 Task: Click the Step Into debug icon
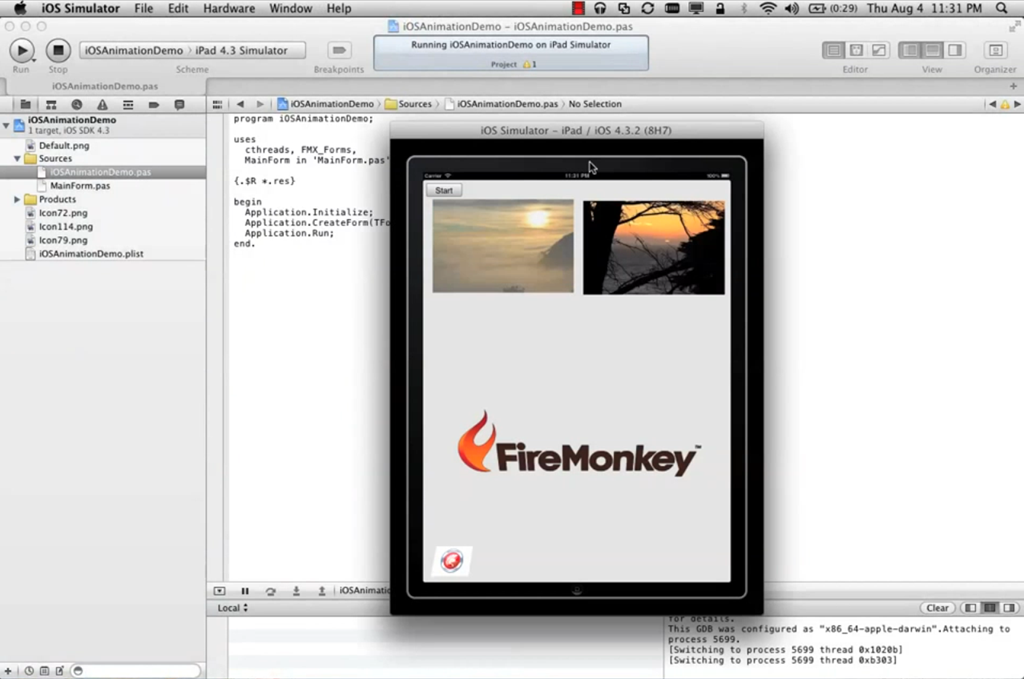[296, 591]
